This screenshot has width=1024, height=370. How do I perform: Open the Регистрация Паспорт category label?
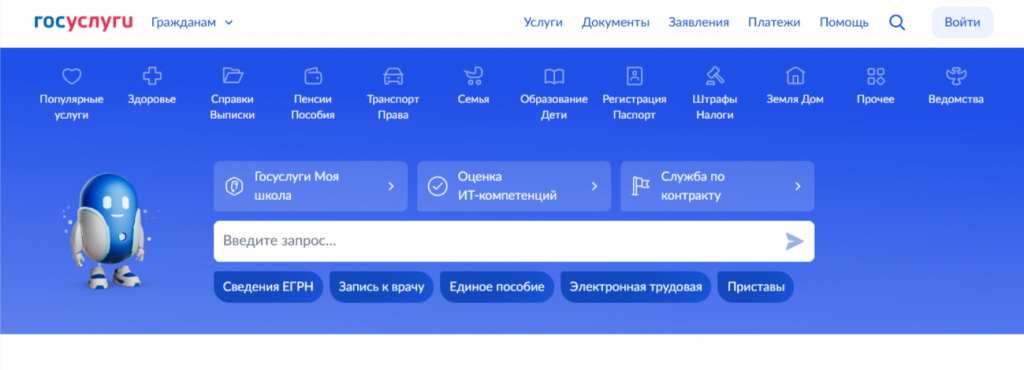634,108
